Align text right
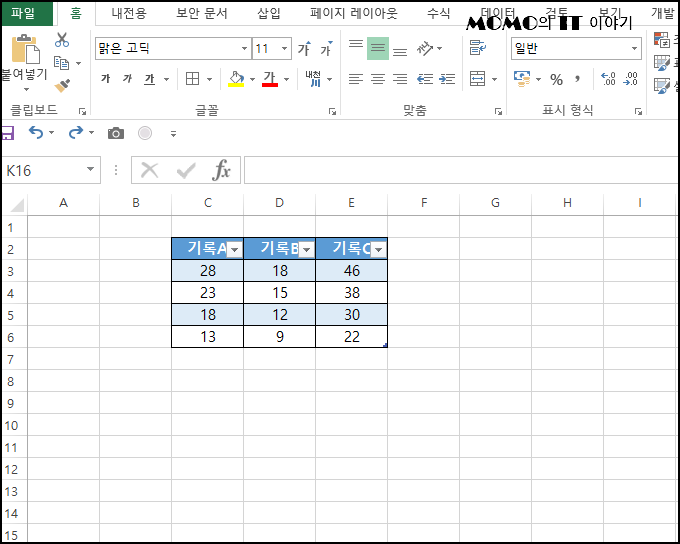 400,79
